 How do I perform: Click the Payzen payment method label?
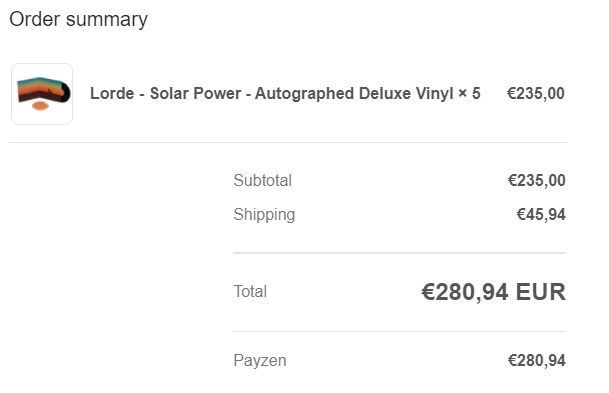pos(260,361)
